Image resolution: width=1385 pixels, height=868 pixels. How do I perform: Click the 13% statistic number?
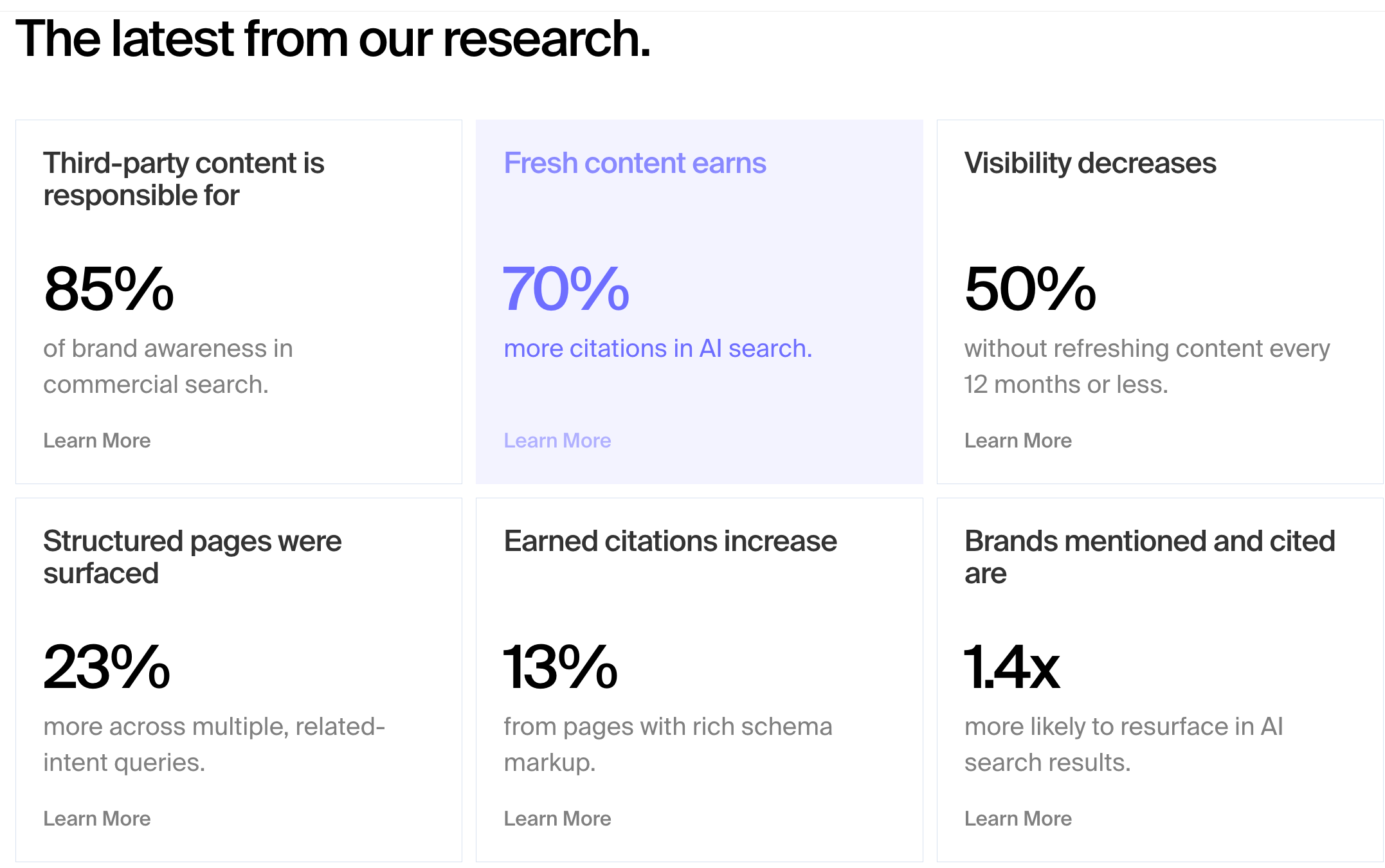(x=560, y=667)
